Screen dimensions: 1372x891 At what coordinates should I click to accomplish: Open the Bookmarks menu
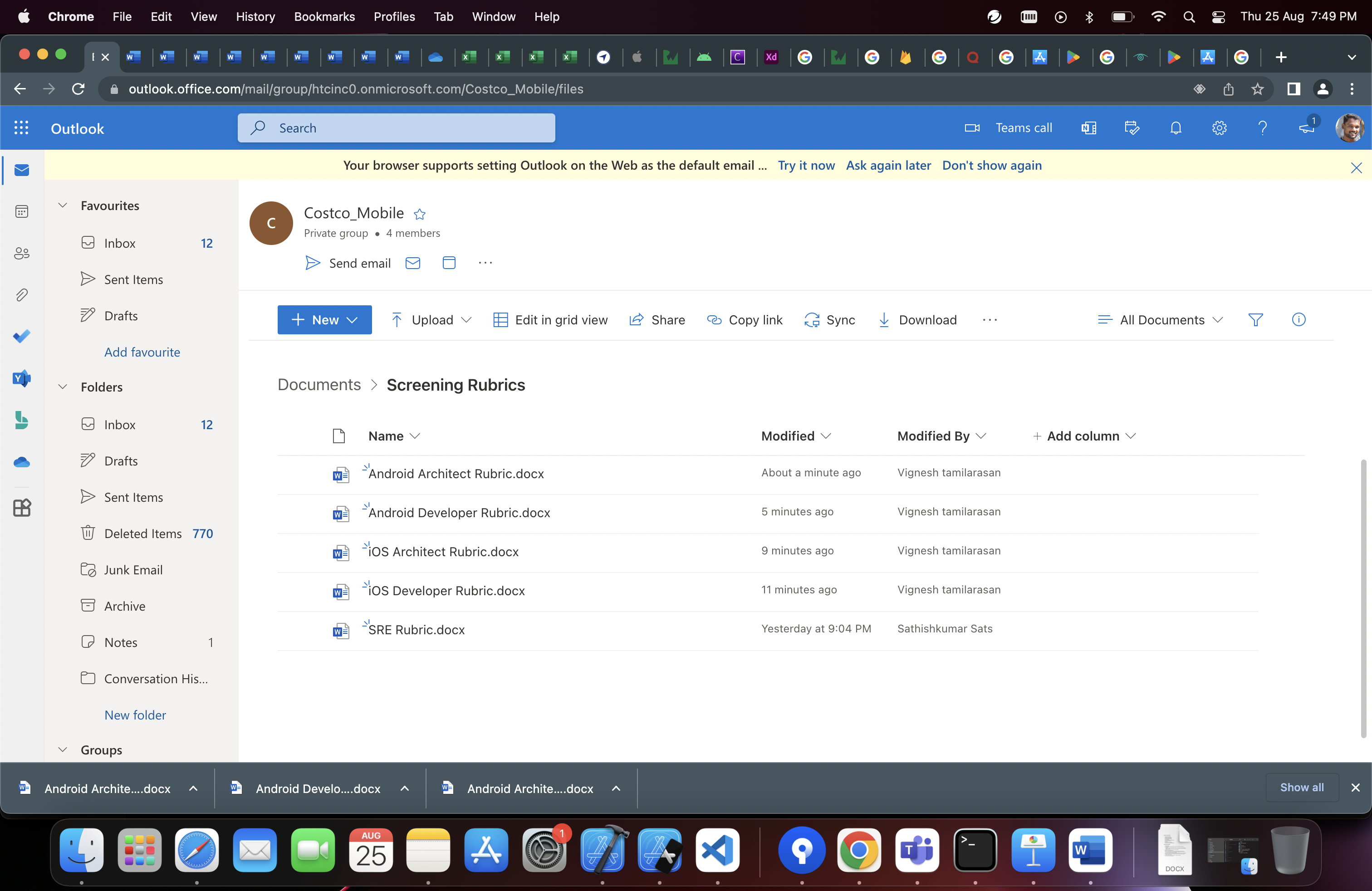(x=324, y=16)
